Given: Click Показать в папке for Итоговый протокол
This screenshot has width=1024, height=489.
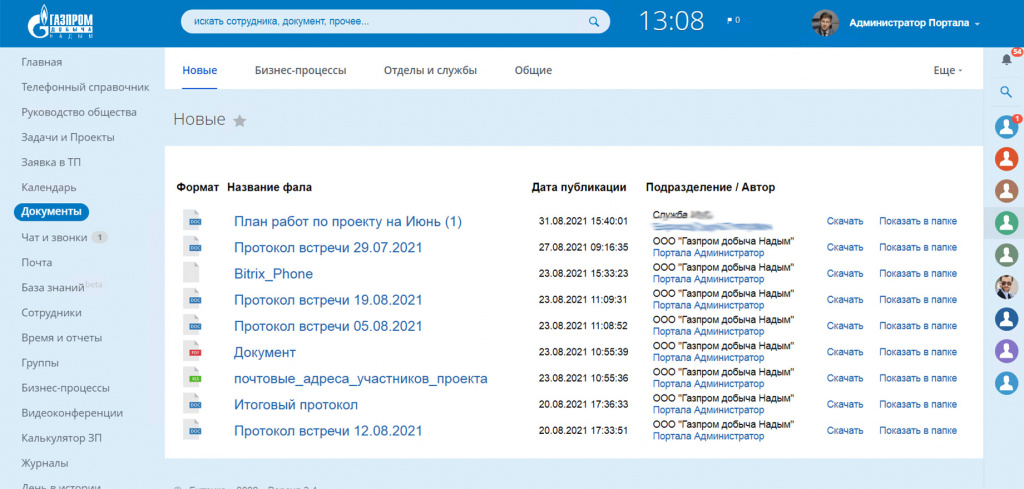Looking at the screenshot, I should [918, 404].
